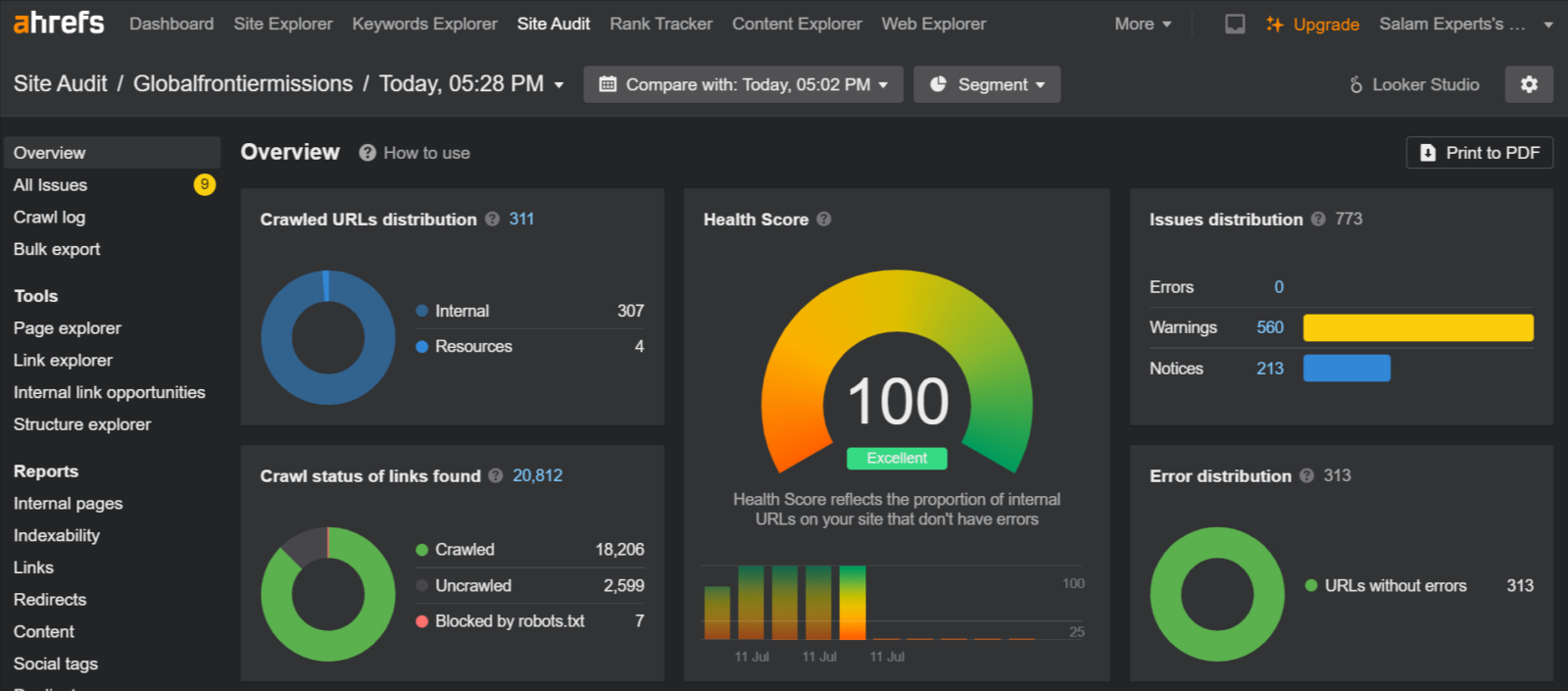Open All Issues in the sidebar
The width and height of the screenshot is (1568, 691).
(50, 185)
